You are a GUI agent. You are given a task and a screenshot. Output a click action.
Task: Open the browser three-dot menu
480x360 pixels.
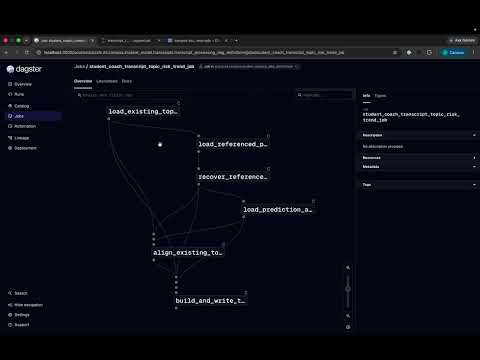point(473,53)
